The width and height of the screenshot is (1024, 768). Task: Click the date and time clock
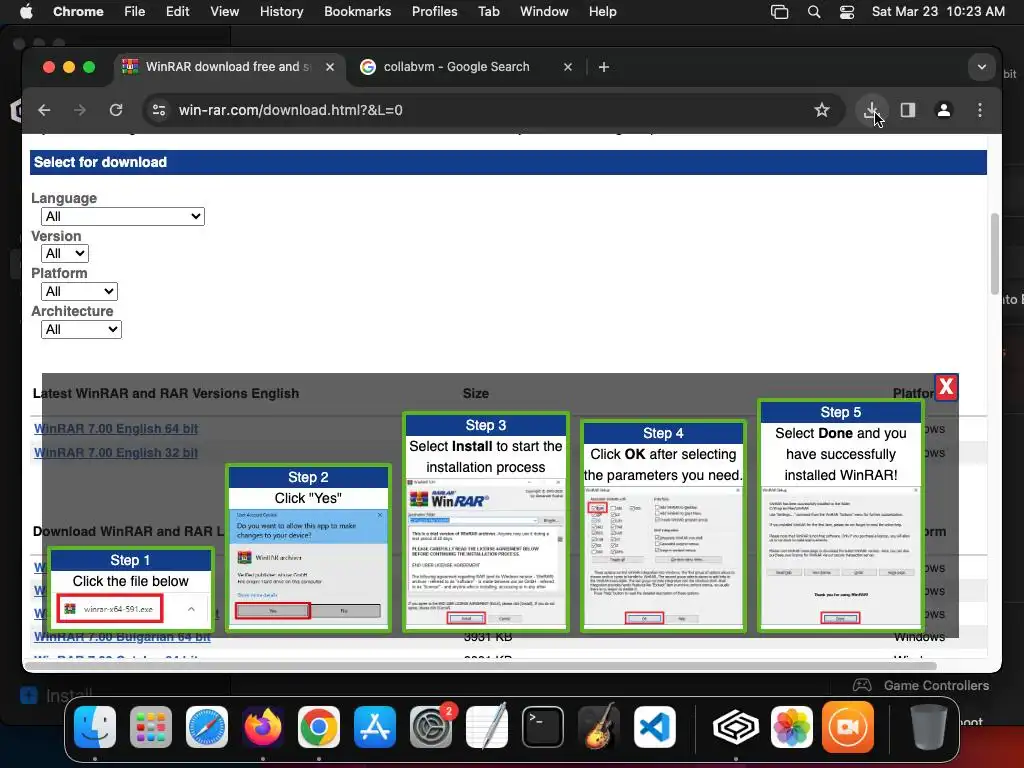click(x=938, y=12)
